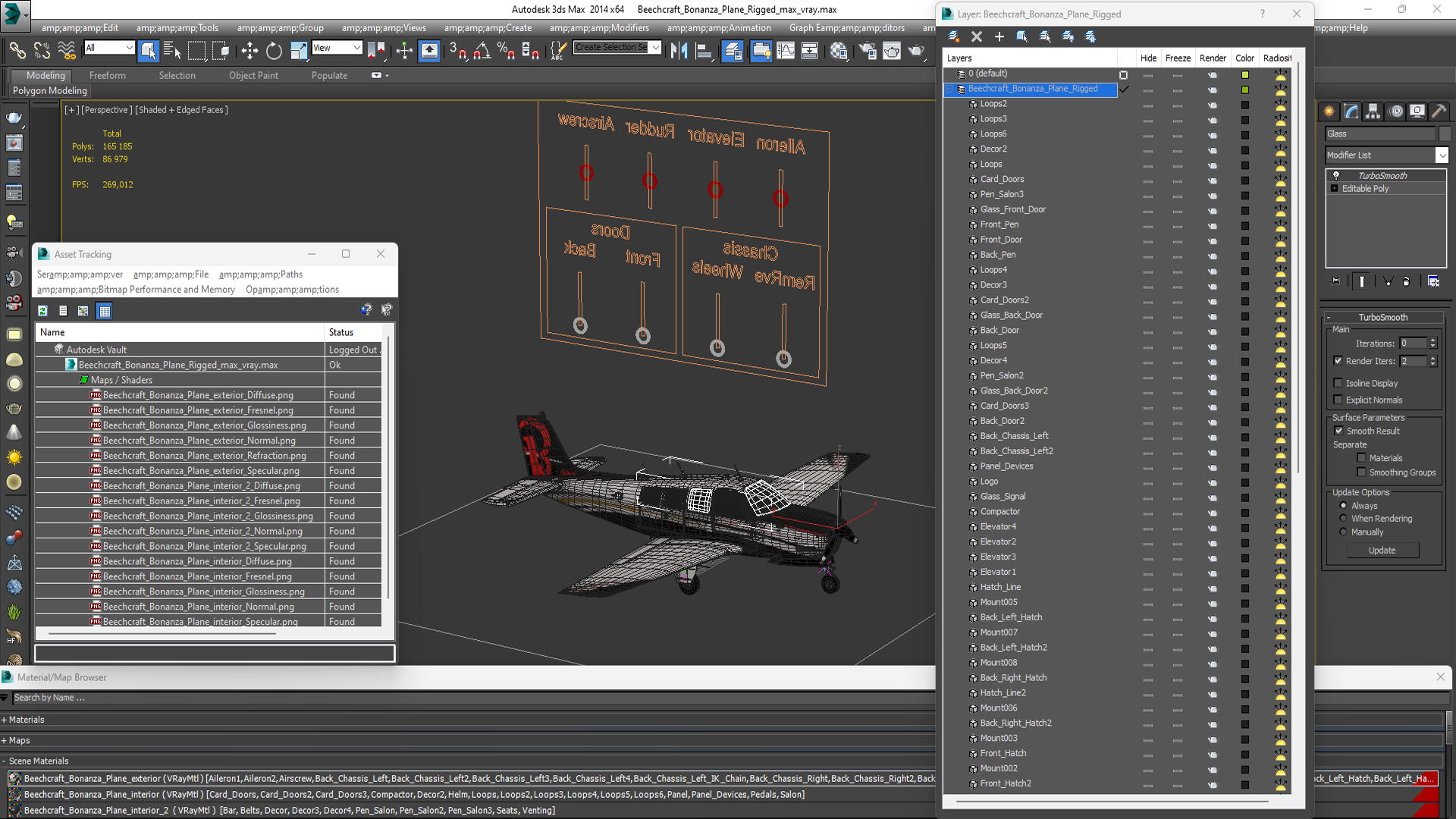Choose the Rectangular Selection Region tool
The width and height of the screenshot is (1456, 819).
196,50
